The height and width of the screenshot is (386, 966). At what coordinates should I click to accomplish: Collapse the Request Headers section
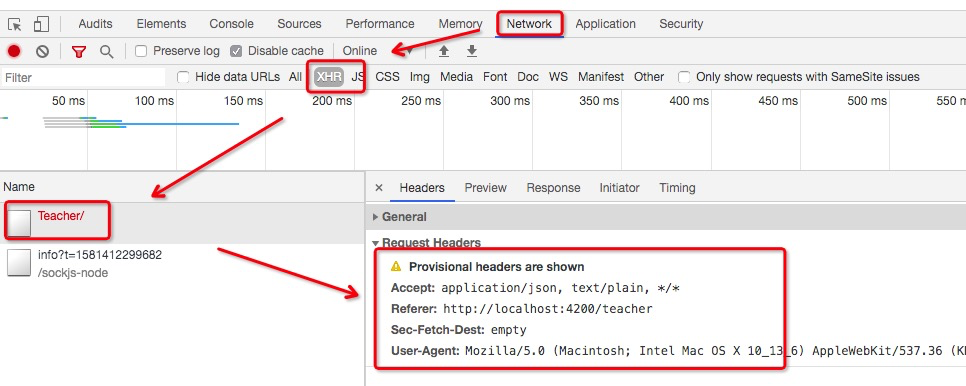(426, 243)
